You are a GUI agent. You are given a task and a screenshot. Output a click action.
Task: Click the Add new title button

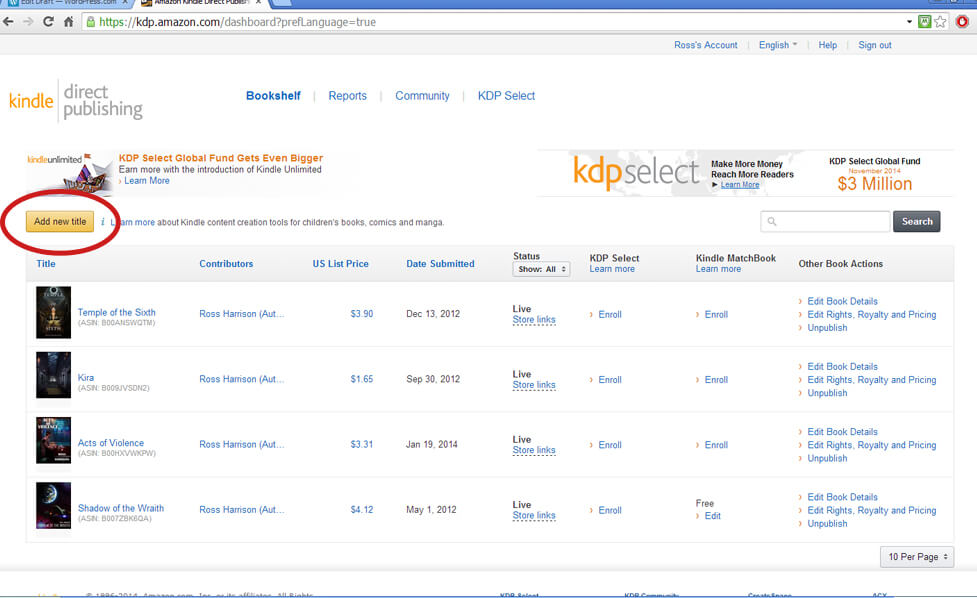click(60, 222)
